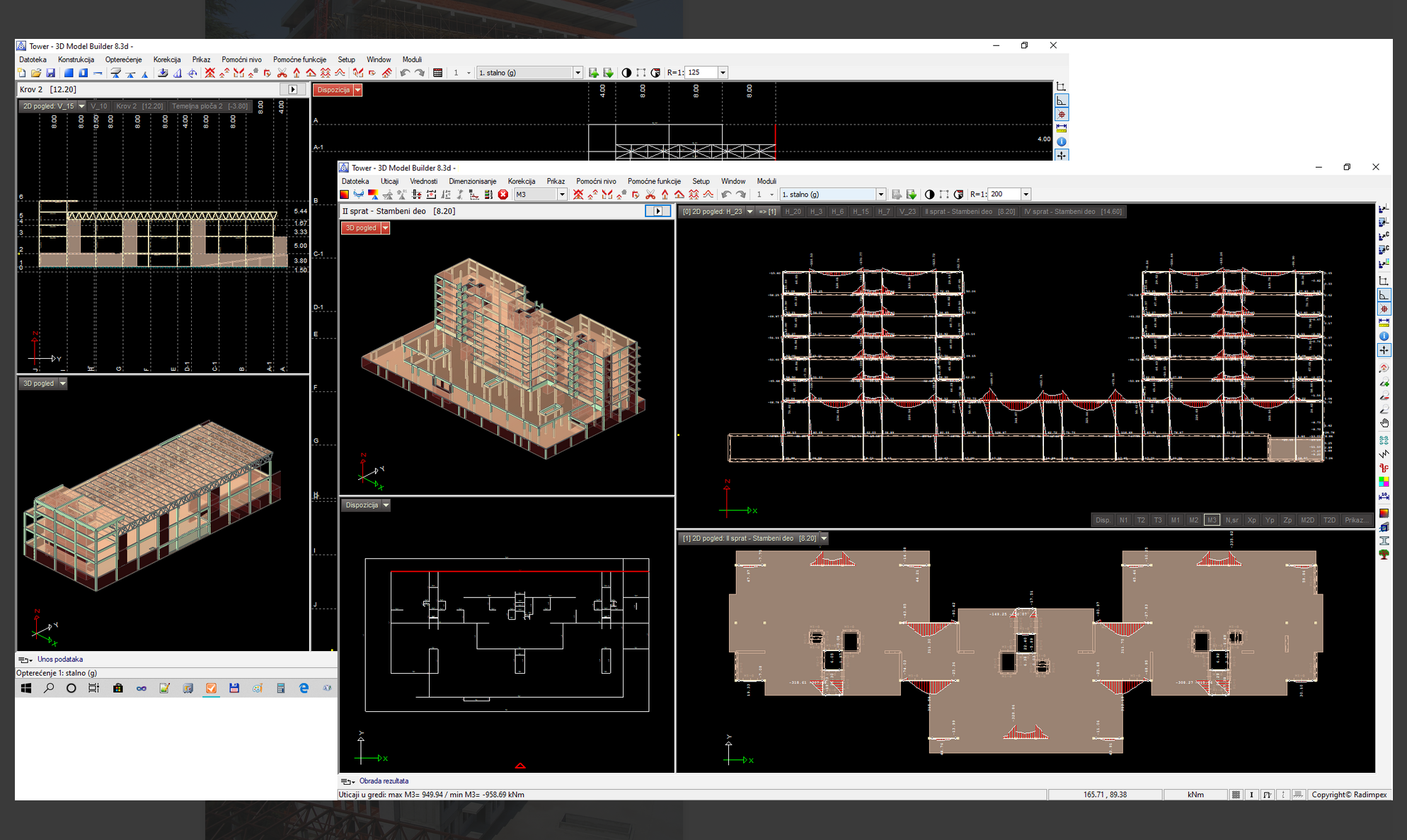Viewport: 1407px width, 840px height.
Task: Click the scissors icon in results toolbar
Action: 650,195
